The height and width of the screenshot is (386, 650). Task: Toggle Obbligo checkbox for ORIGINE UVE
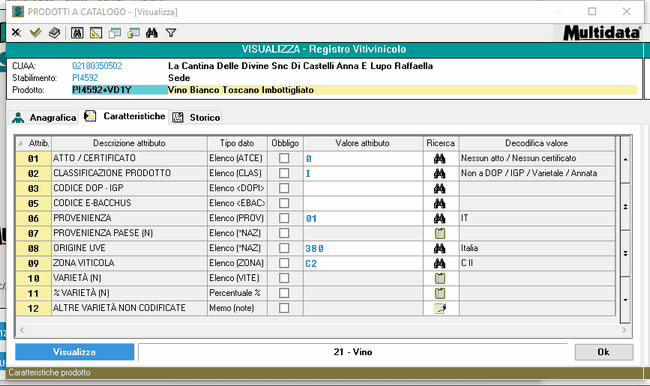point(284,248)
